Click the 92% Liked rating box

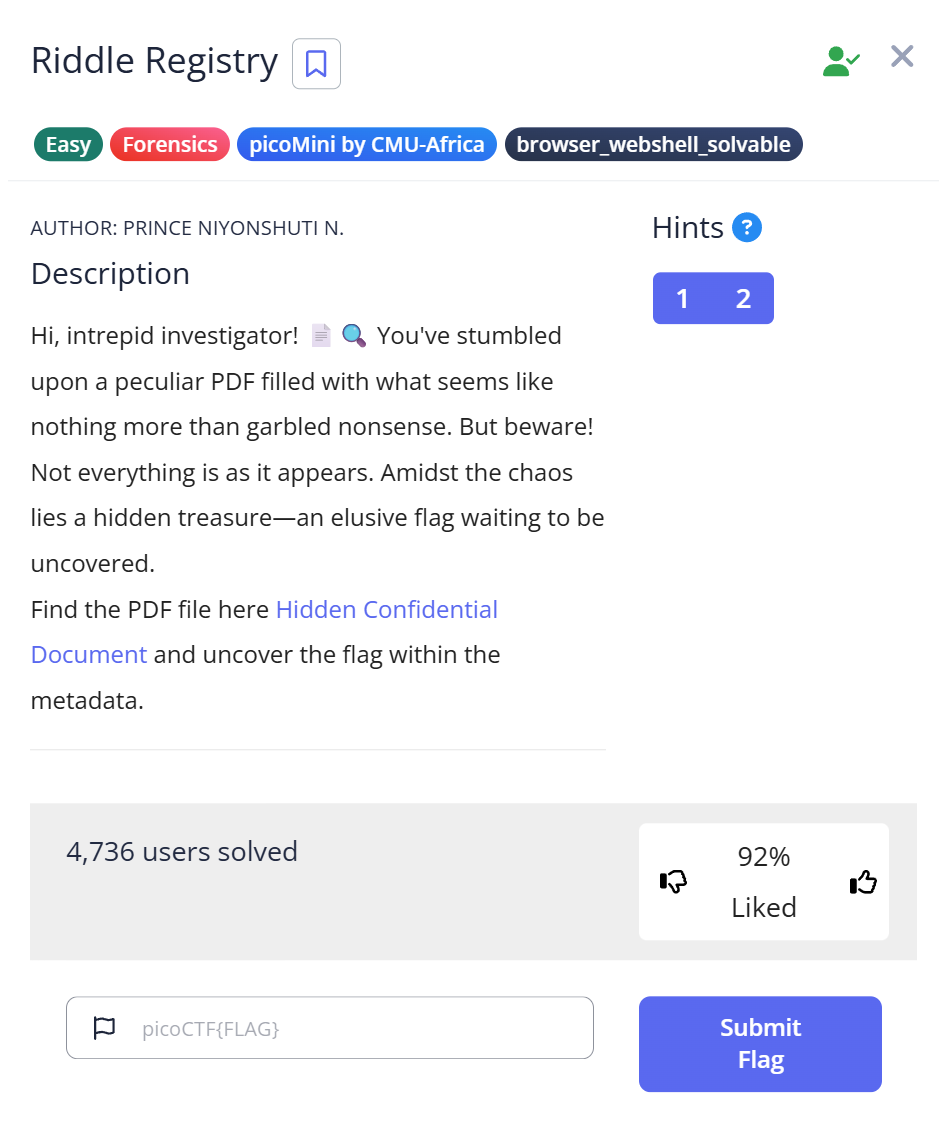[764, 882]
